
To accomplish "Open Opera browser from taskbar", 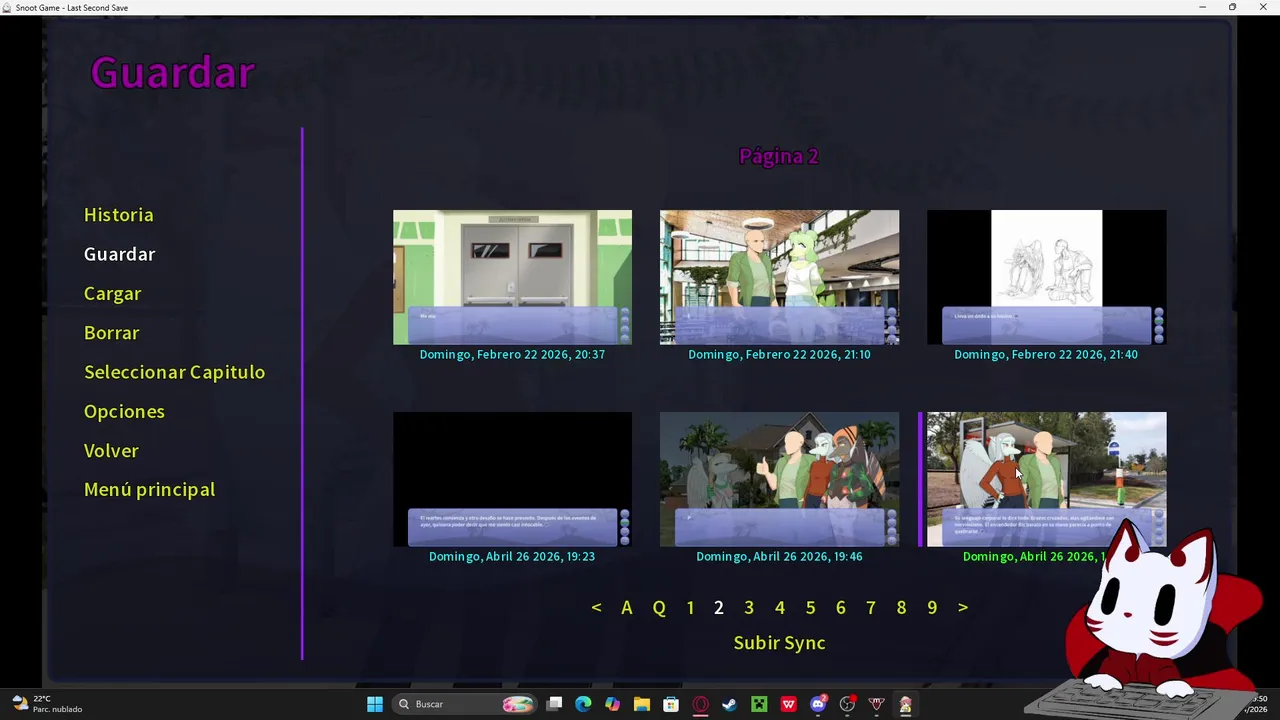I will (x=700, y=704).
